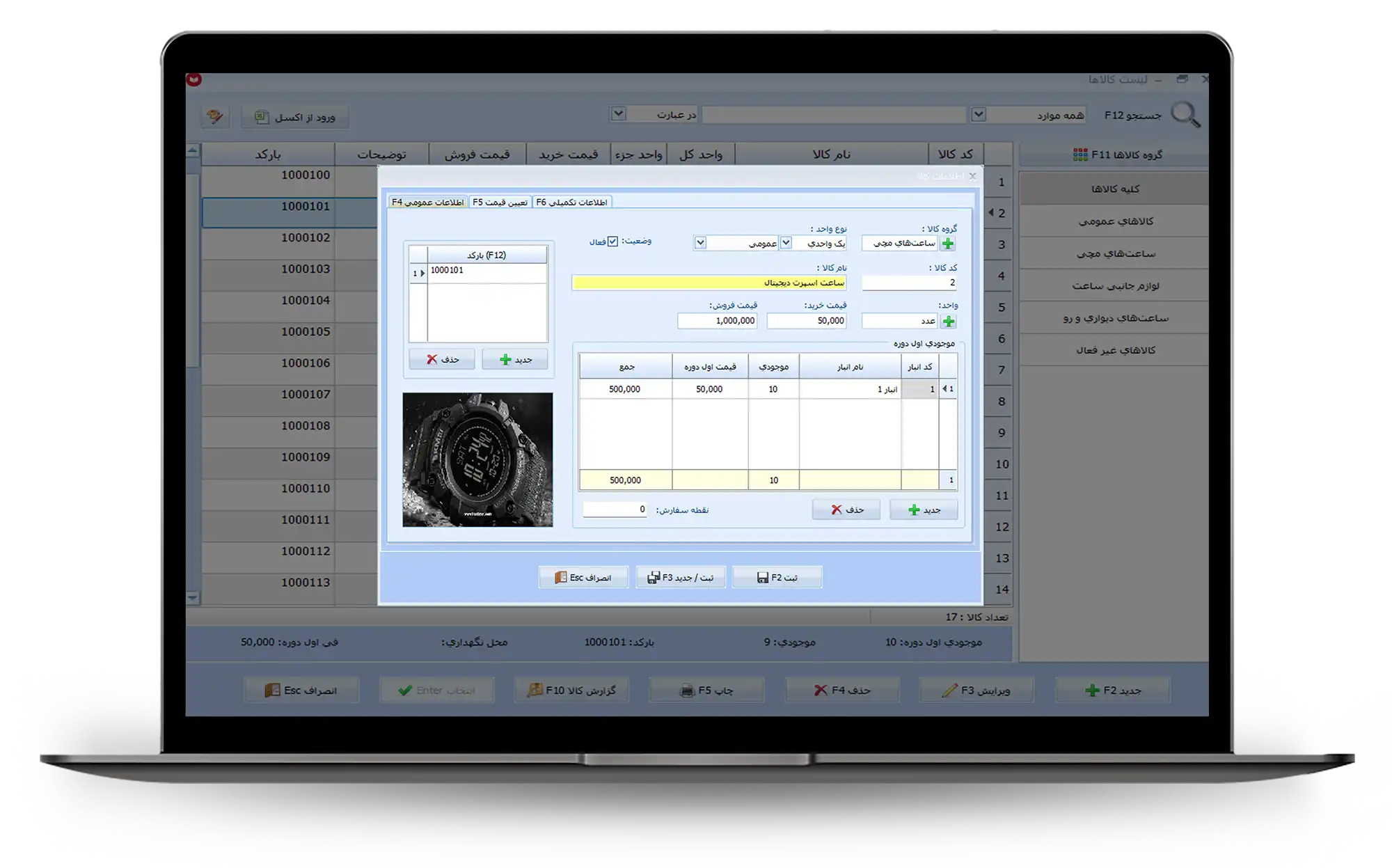Click Import from Excel button (ورود از اکسل)
The width and height of the screenshot is (1392, 868).
tap(295, 117)
